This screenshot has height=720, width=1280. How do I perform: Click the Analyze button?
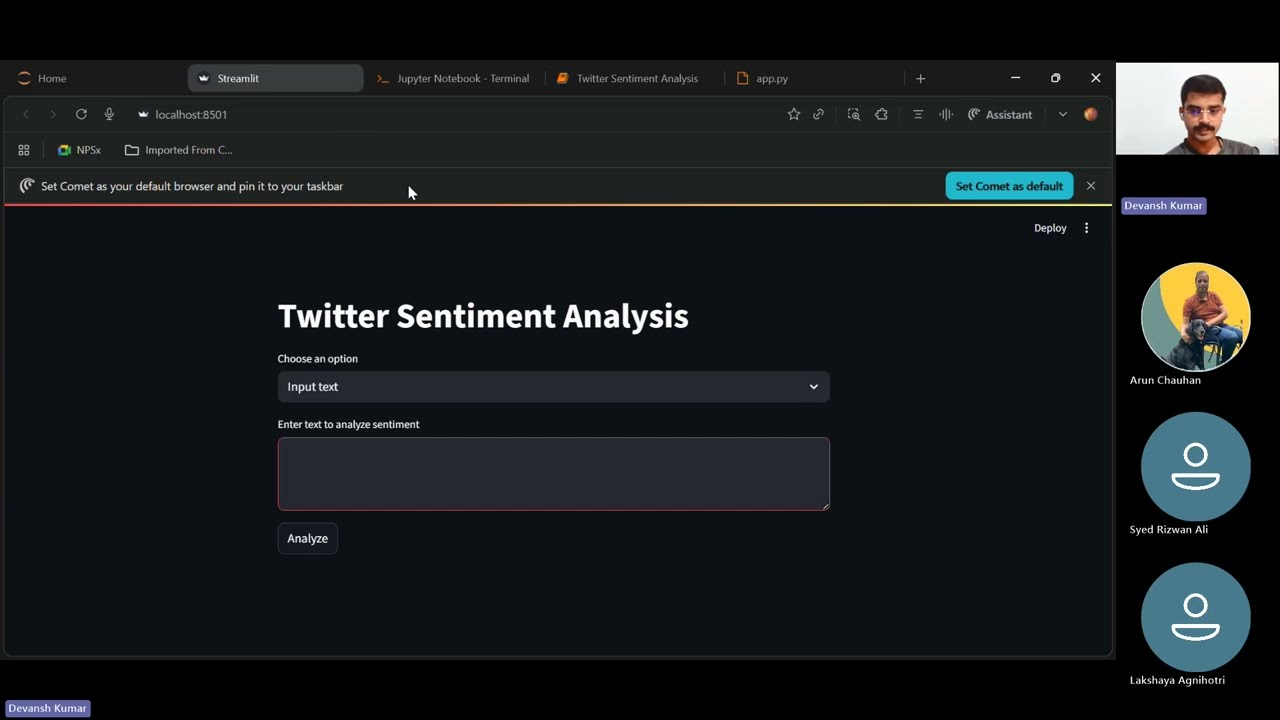pos(308,538)
